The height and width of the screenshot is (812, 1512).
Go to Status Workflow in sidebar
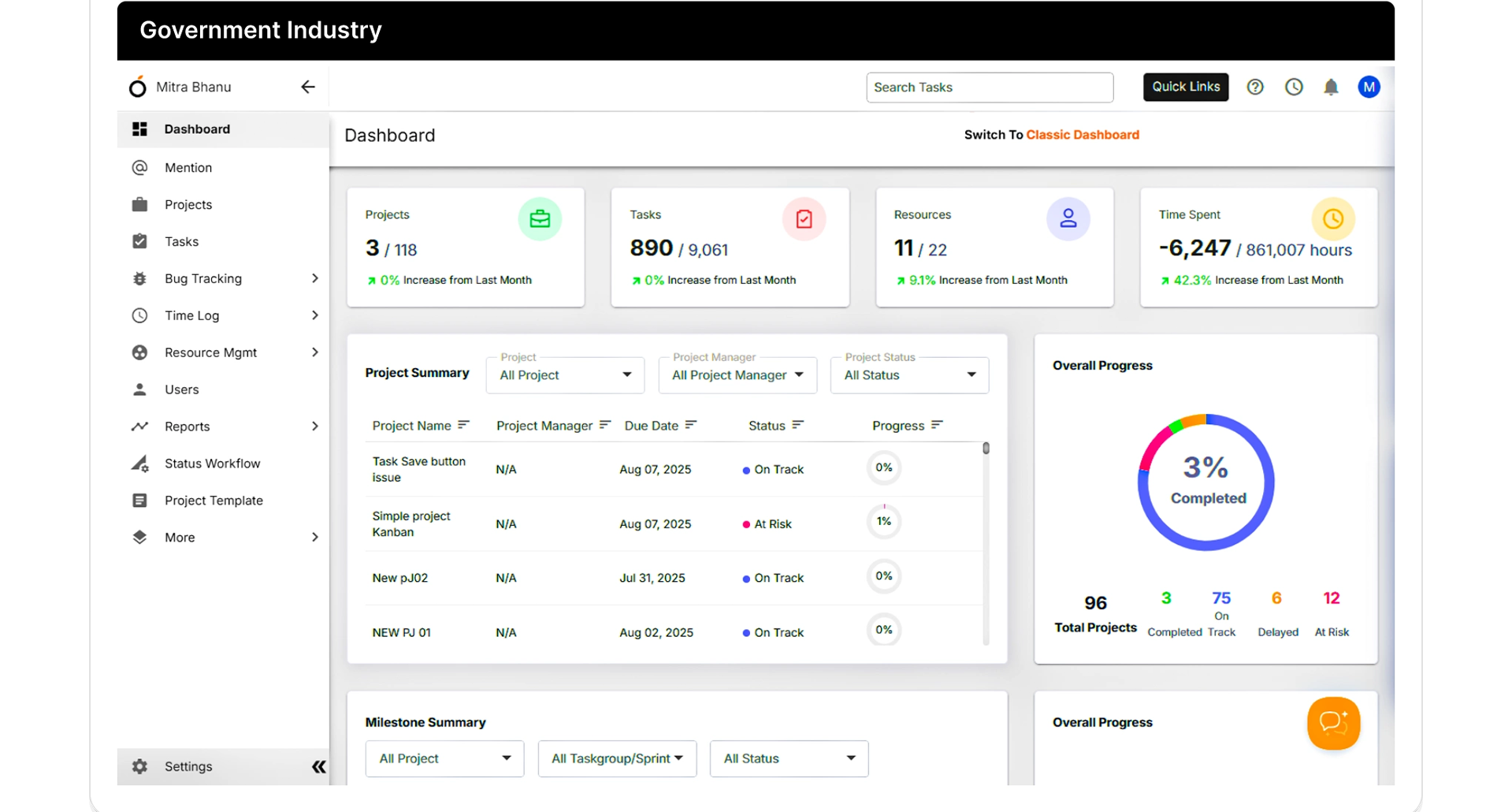(x=212, y=464)
